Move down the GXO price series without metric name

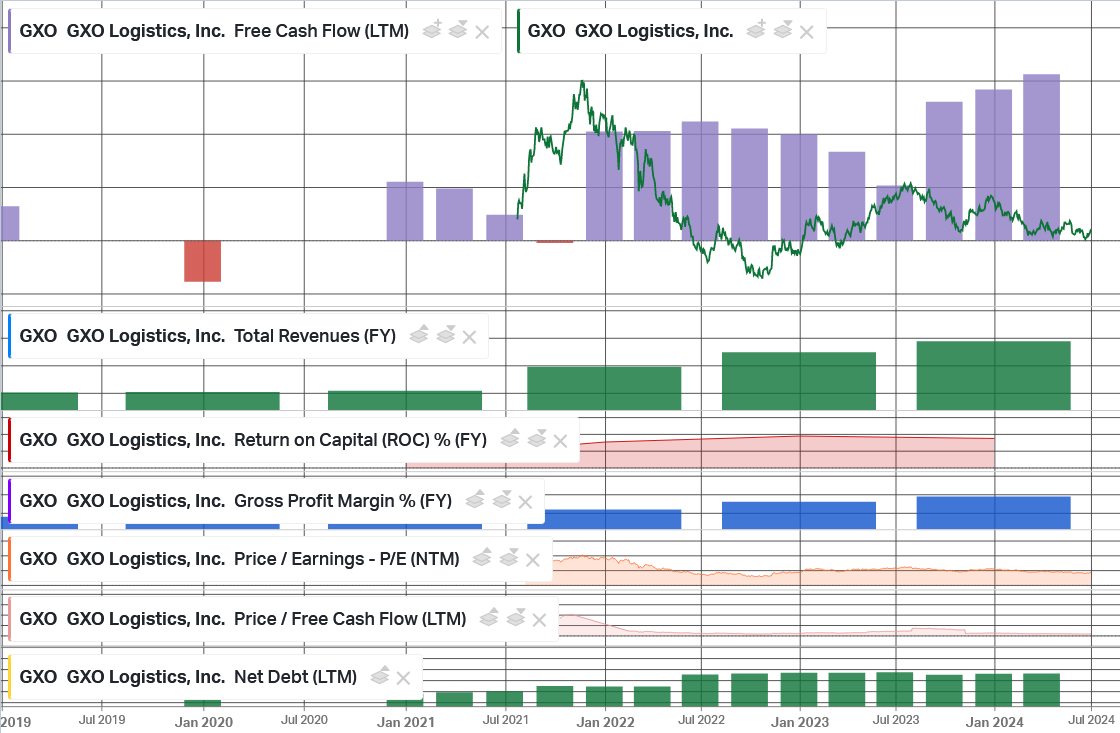coord(783,30)
